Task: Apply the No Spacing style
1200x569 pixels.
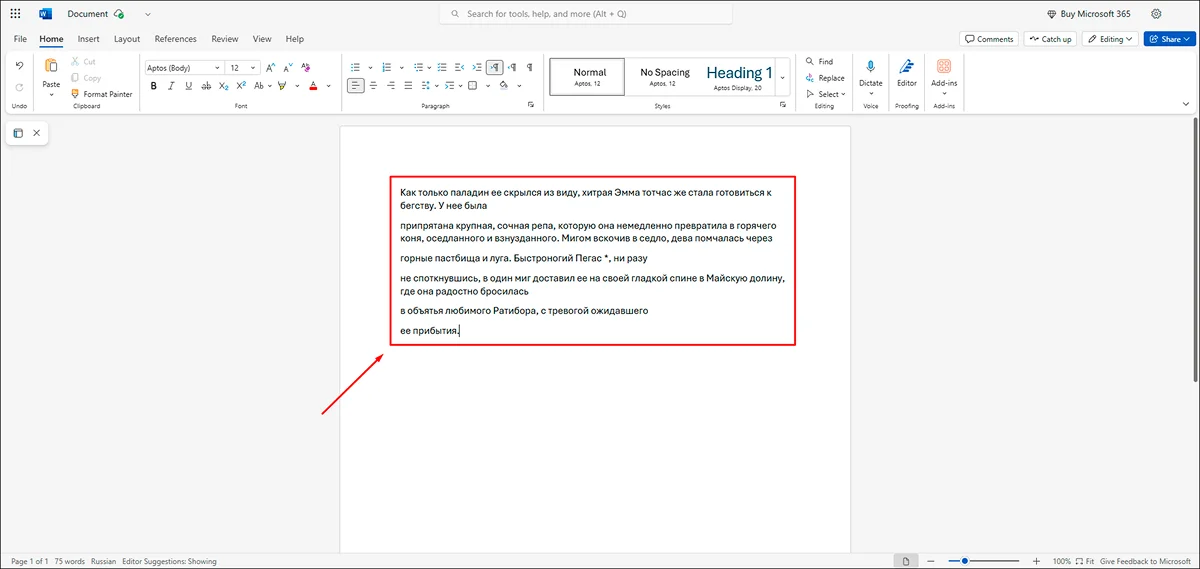Action: (665, 77)
